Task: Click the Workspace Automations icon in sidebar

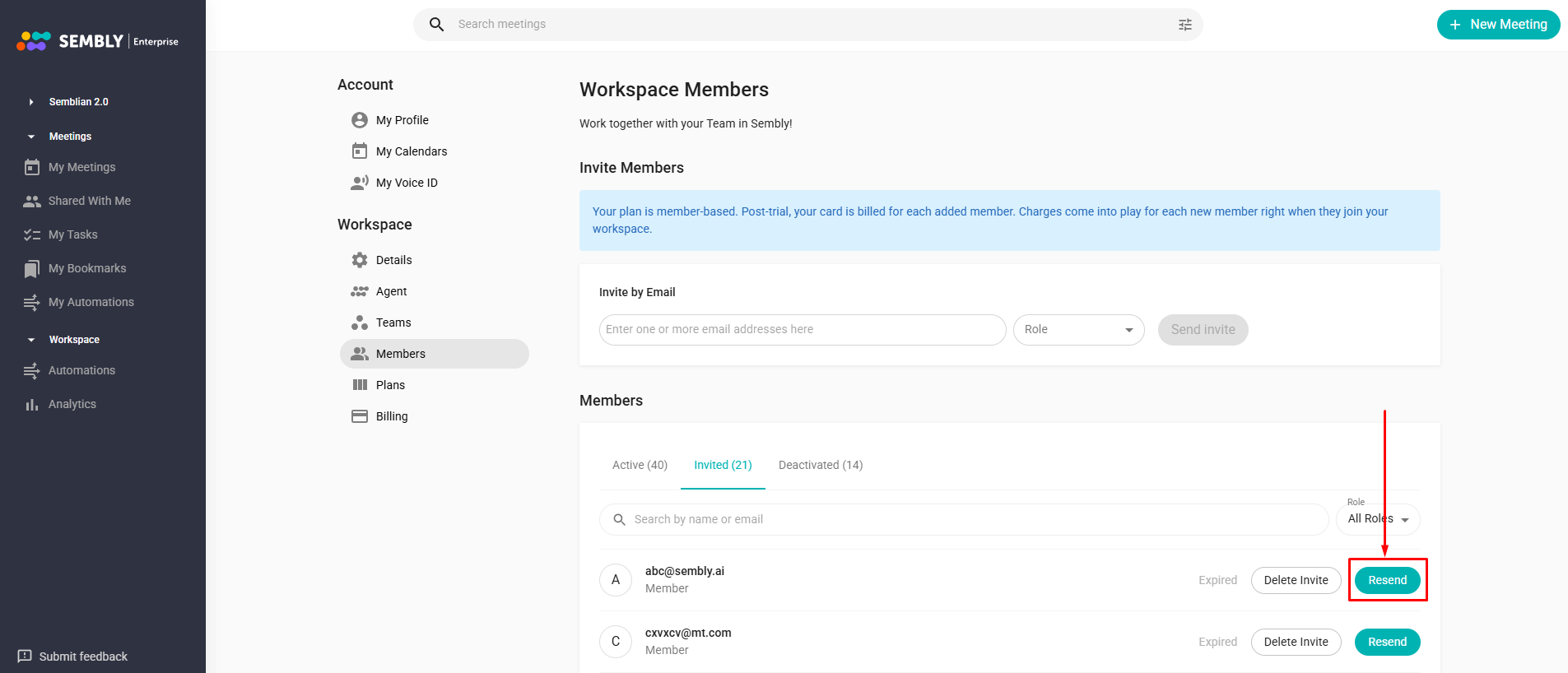Action: pos(32,370)
